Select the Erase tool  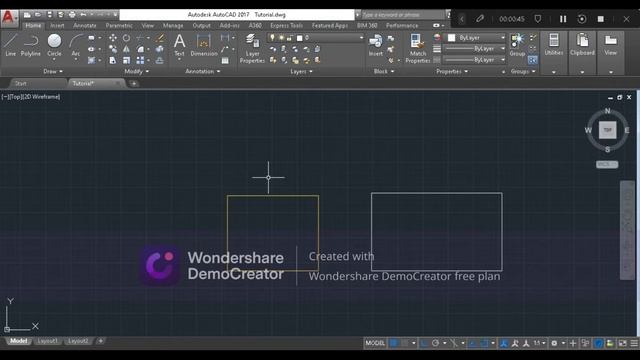pos(160,38)
